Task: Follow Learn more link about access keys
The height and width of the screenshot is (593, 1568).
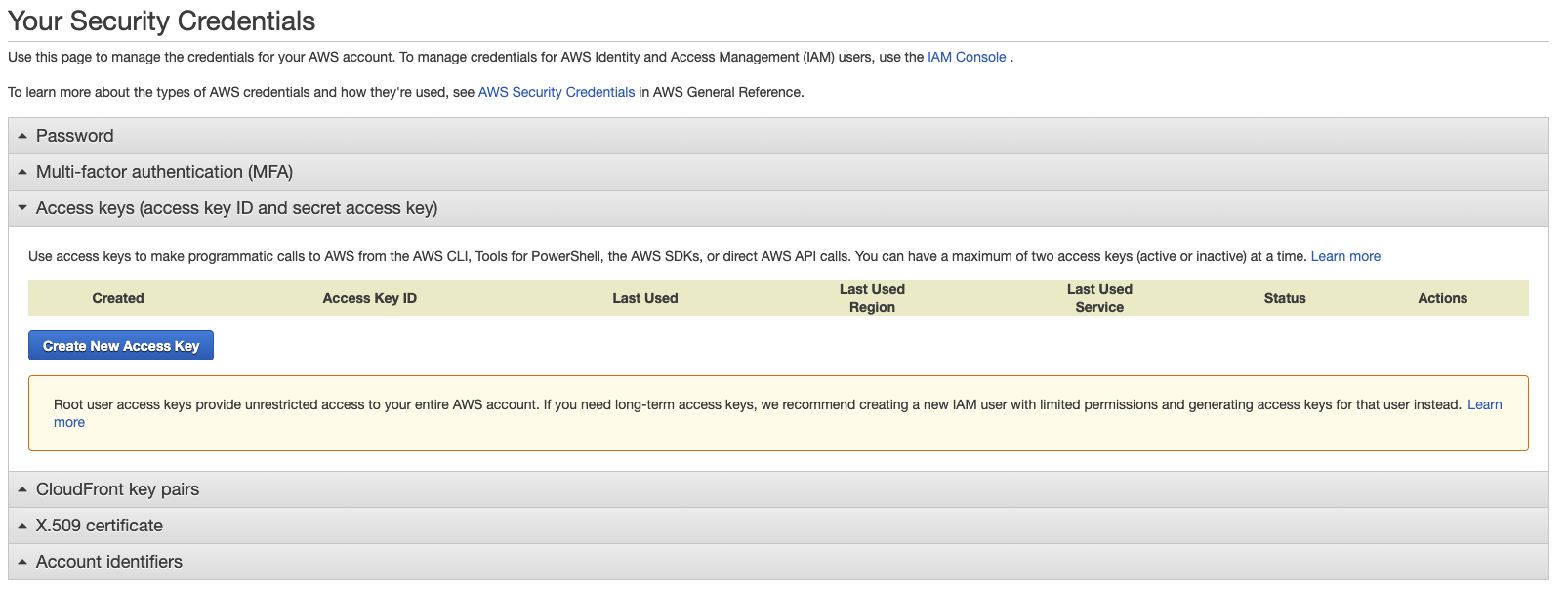Action: point(1345,256)
